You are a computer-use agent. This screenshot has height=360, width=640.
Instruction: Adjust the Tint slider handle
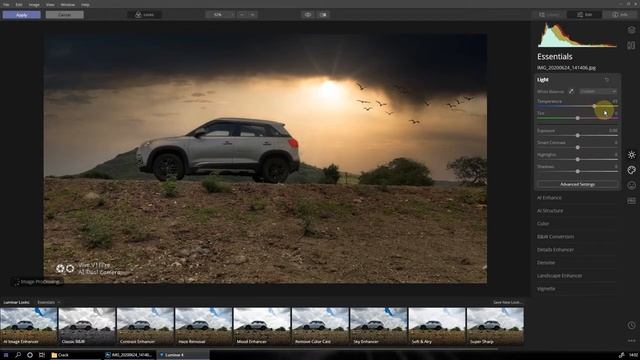click(x=578, y=118)
